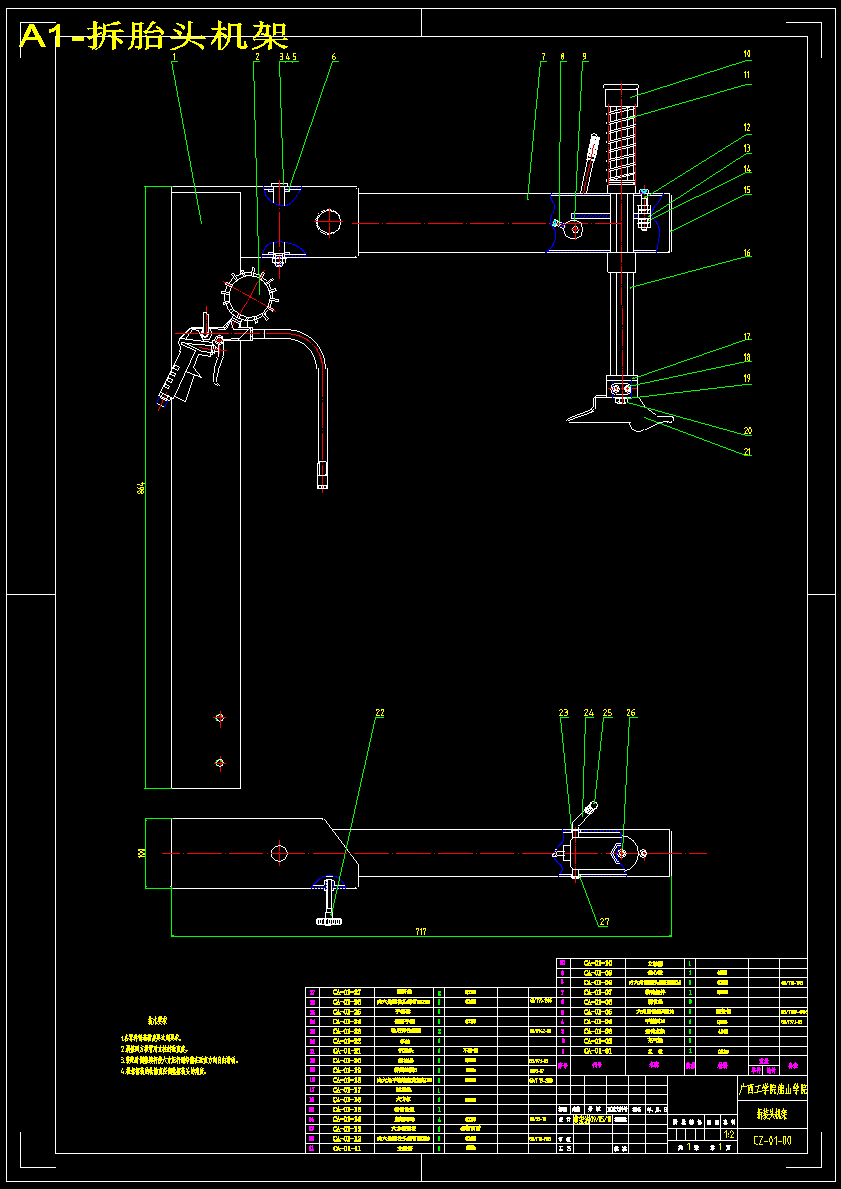Image resolution: width=841 pixels, height=1189 pixels.
Task: Select part callout number 6
Action: point(334,56)
